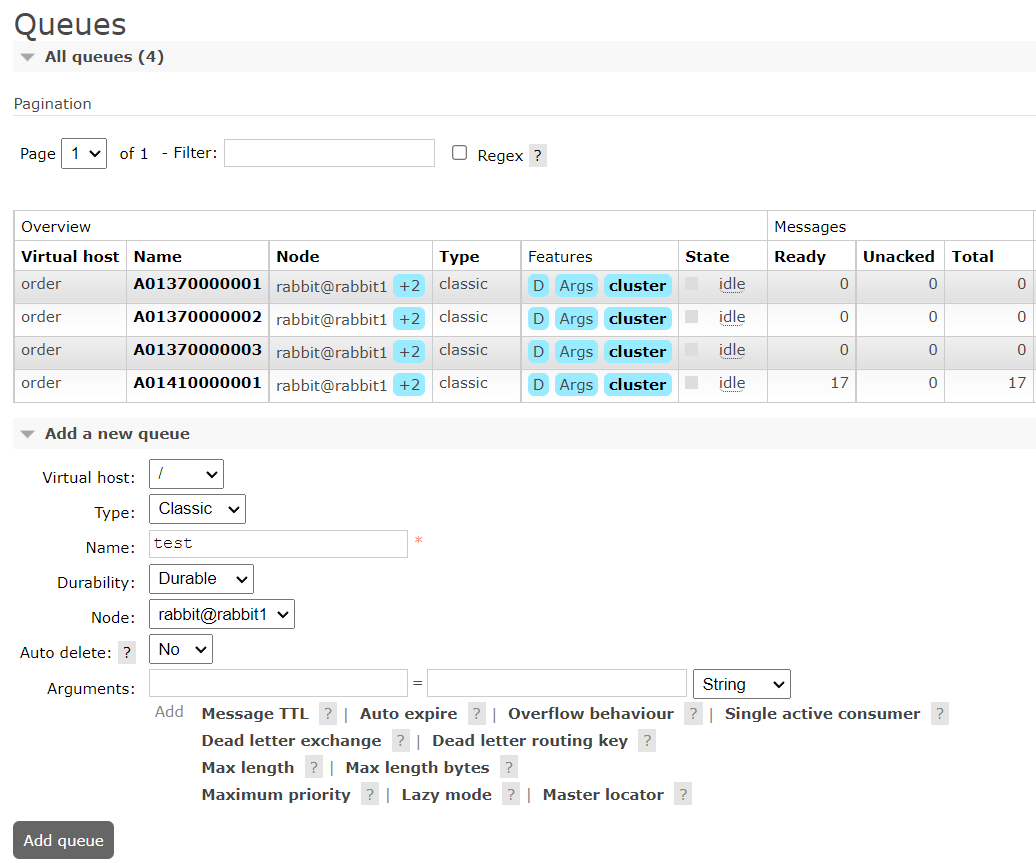1036x863 pixels.
Task: Show Single active consumer help icon
Action: pos(940,714)
